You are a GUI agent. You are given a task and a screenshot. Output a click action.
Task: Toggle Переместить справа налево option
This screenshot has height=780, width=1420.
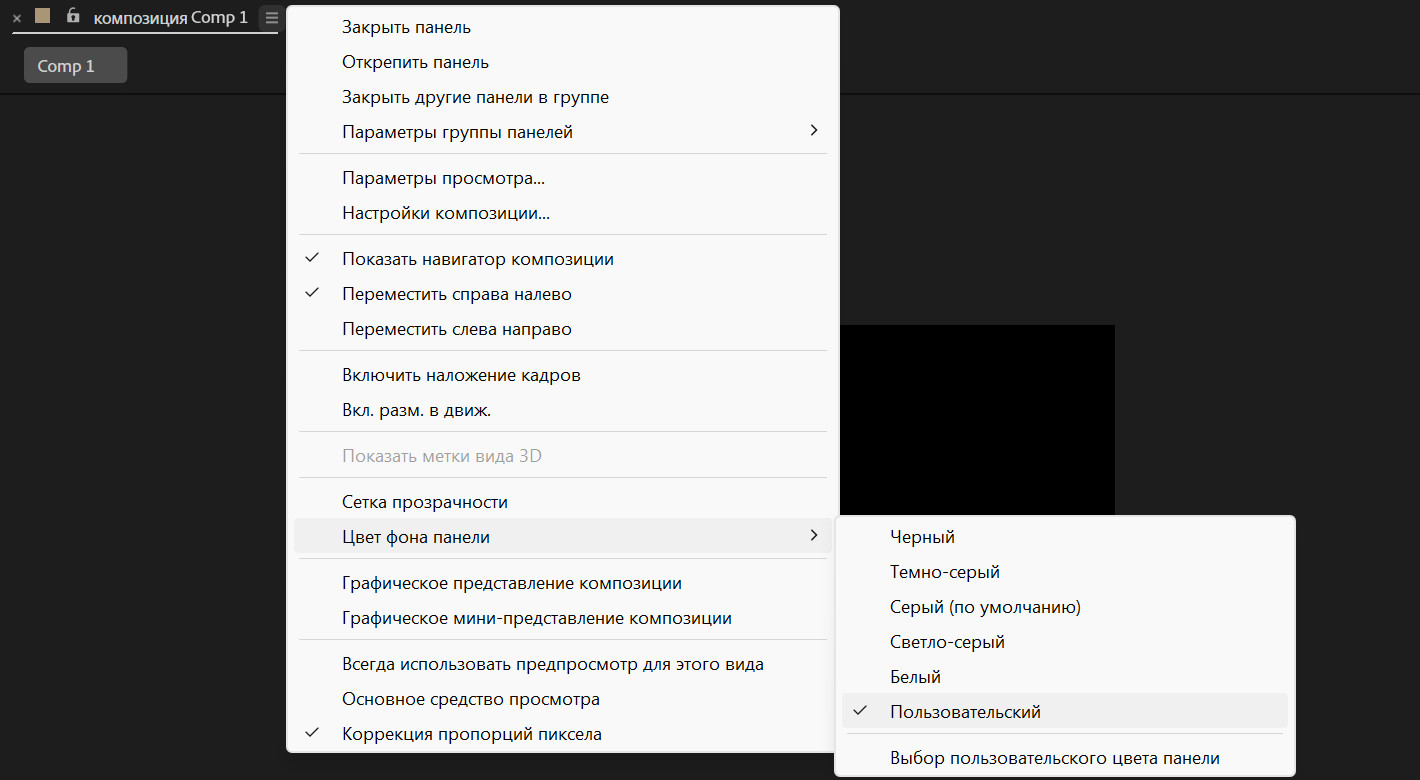[x=456, y=294]
